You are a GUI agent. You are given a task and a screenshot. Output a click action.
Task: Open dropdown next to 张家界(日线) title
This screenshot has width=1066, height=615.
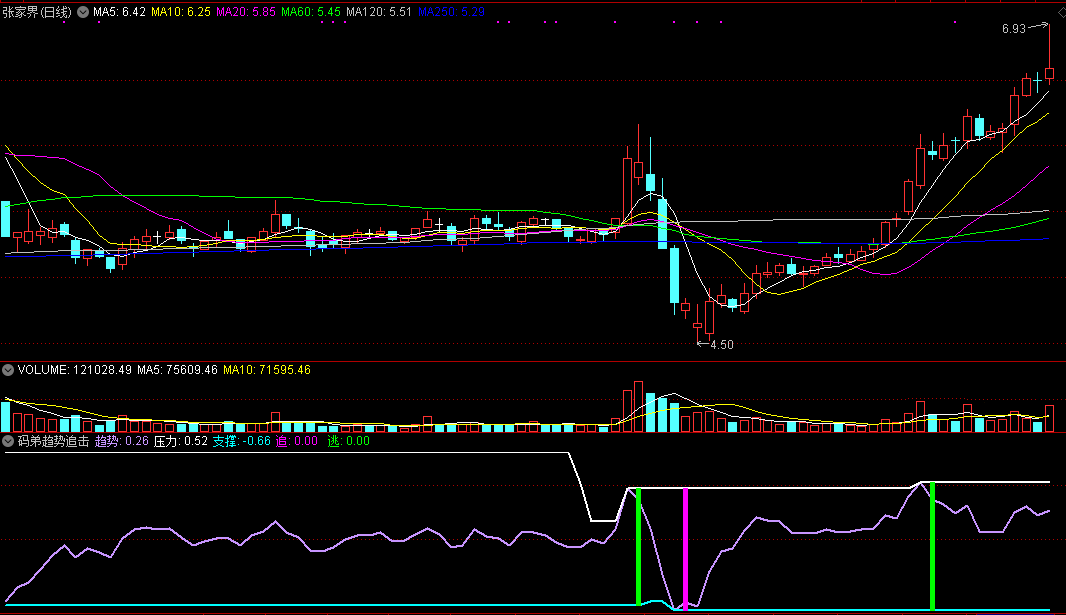pyautogui.click(x=83, y=12)
